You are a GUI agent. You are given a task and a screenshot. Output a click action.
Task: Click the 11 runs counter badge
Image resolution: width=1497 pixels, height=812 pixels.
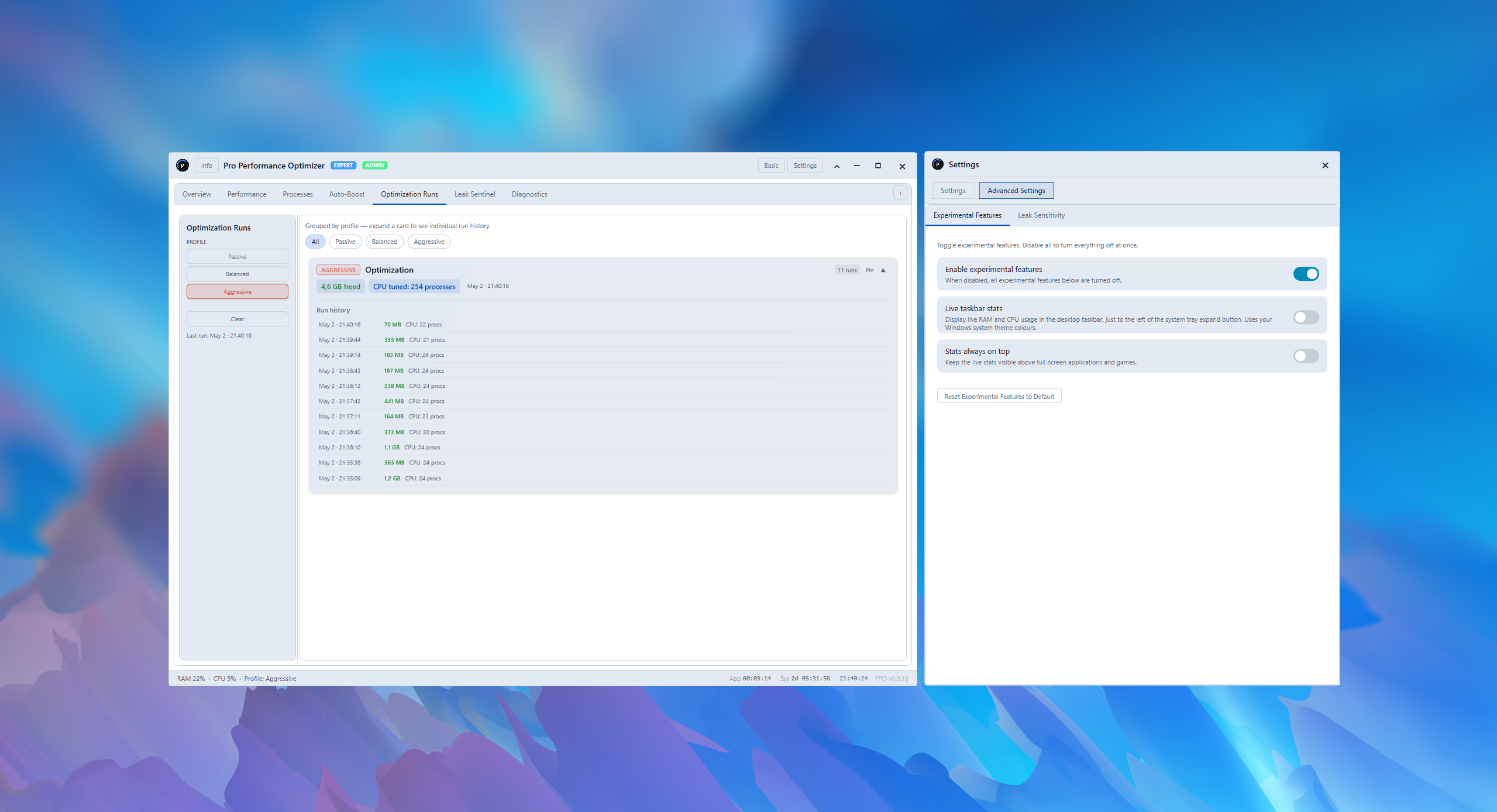[x=847, y=270]
